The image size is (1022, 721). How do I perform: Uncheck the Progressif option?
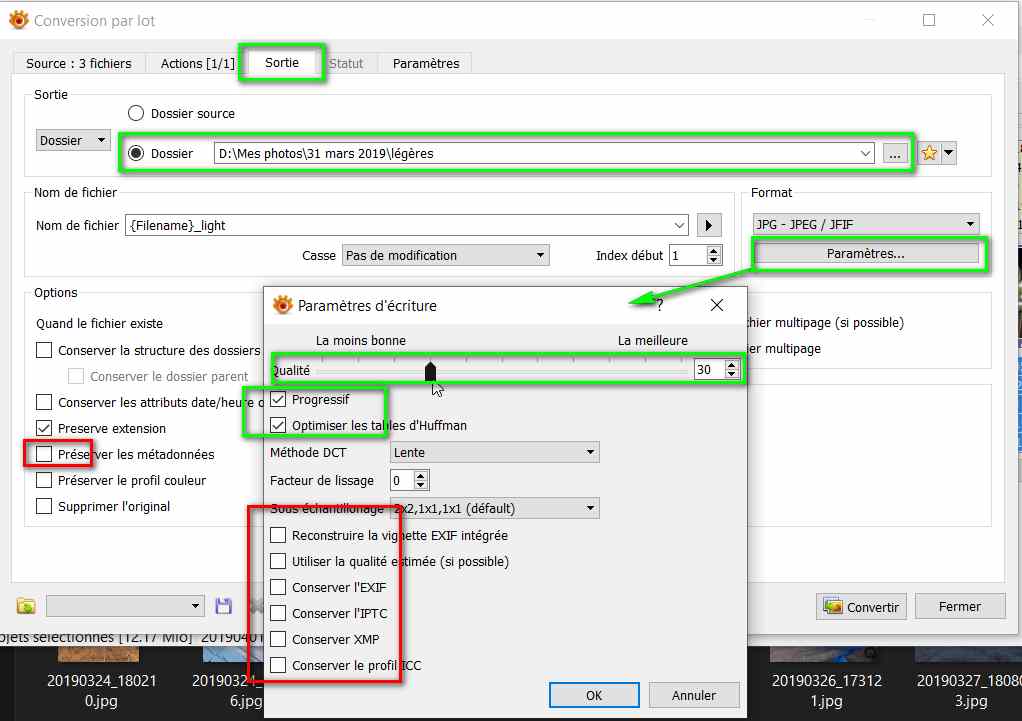(x=278, y=399)
